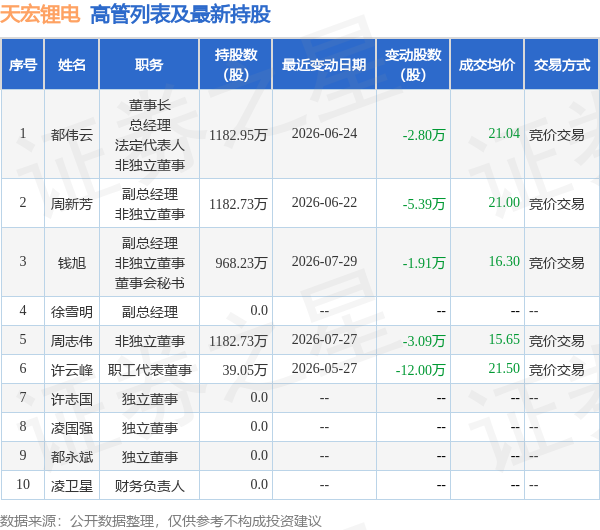Select the 变动股数(股) column header
Image resolution: width=600 pixels, height=530 pixels.
pos(413,65)
